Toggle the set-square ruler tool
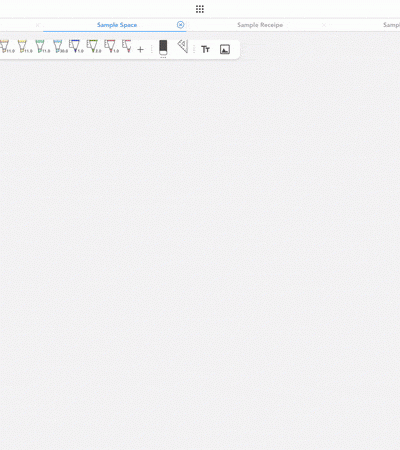The width and height of the screenshot is (400, 450). 183,46
